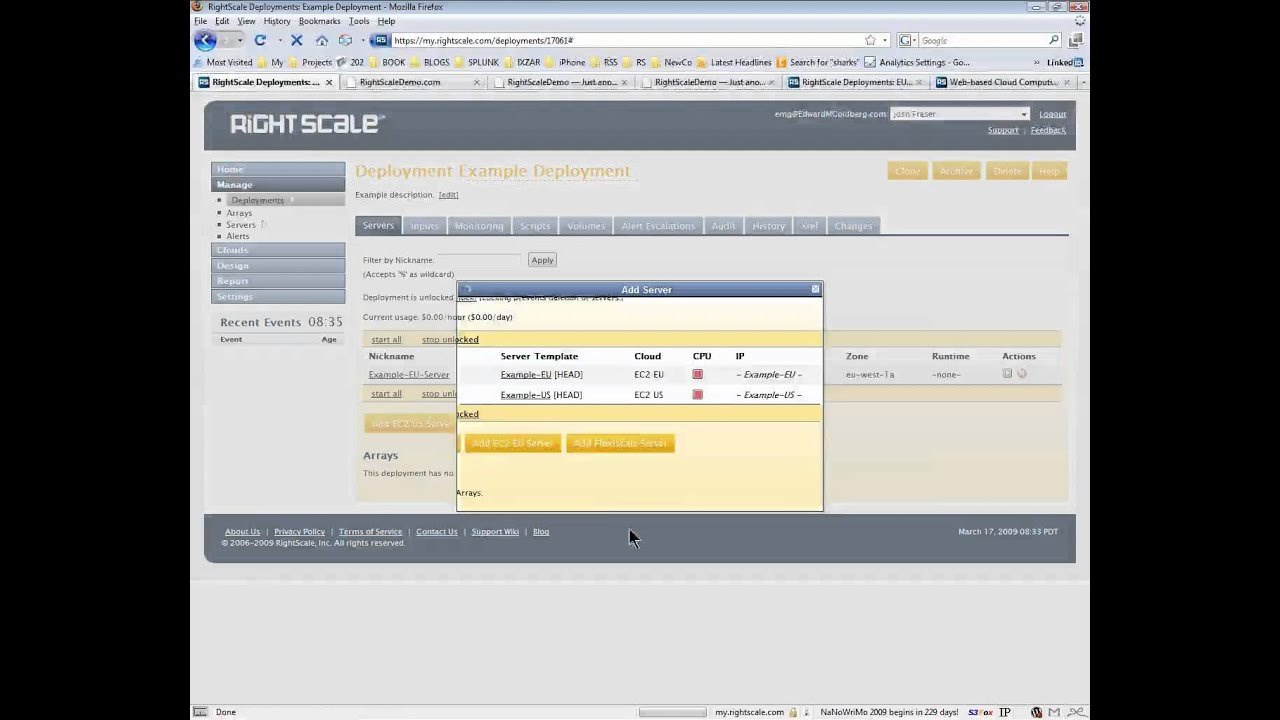Screen dimensions: 1280x720
Task: Bookmark this page with the star icon
Action: (x=870, y=40)
